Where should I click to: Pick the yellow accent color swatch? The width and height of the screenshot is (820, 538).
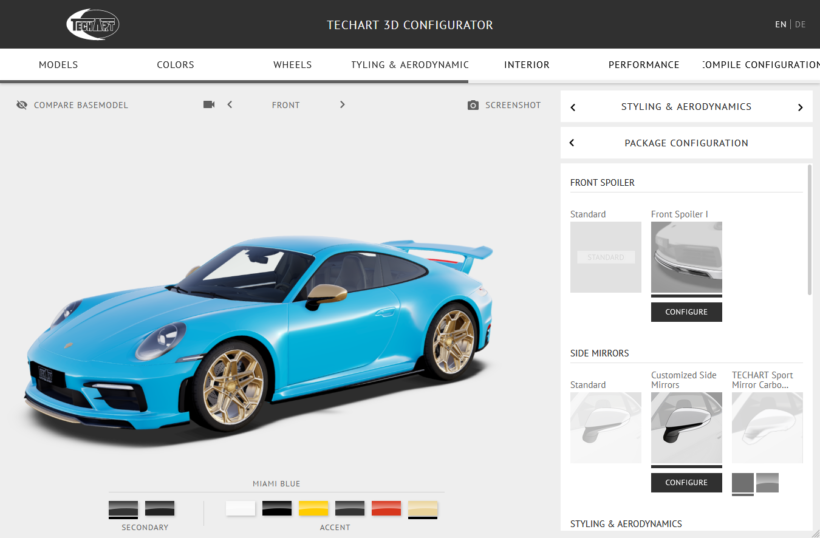[313, 508]
